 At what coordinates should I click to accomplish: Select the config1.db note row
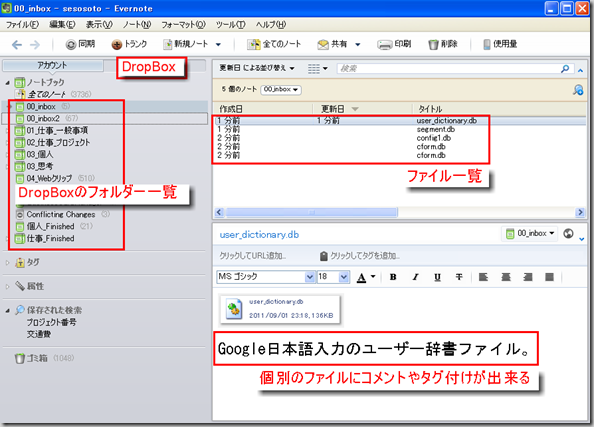399,138
